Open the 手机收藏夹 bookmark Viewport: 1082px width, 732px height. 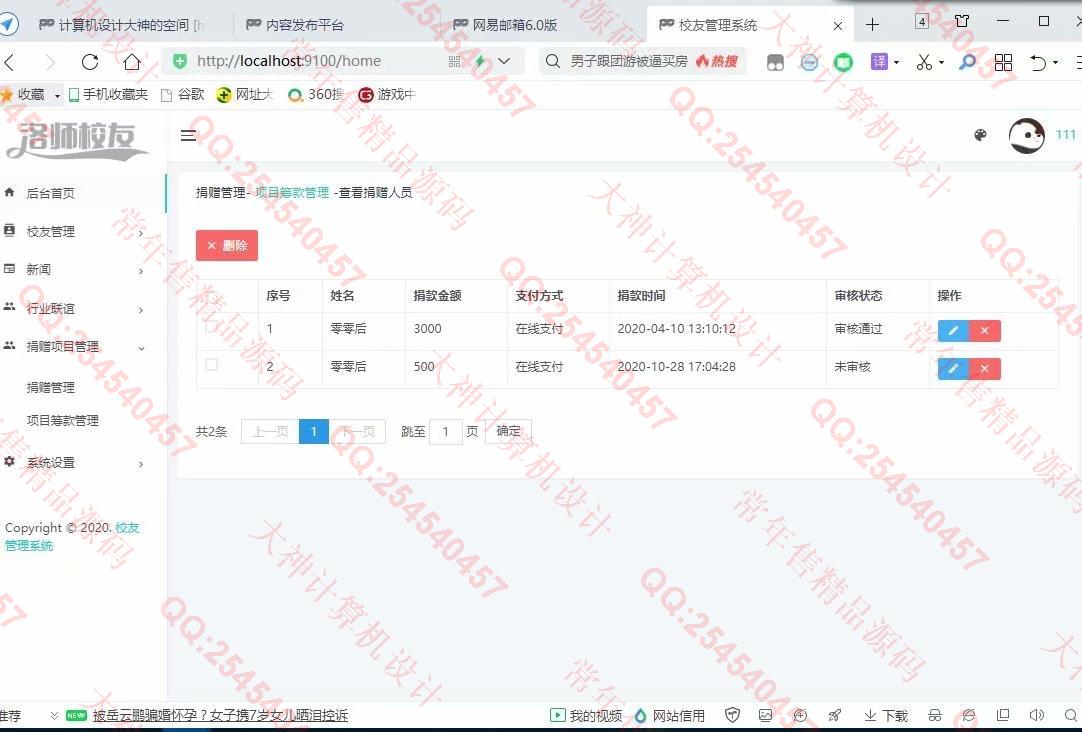click(108, 95)
